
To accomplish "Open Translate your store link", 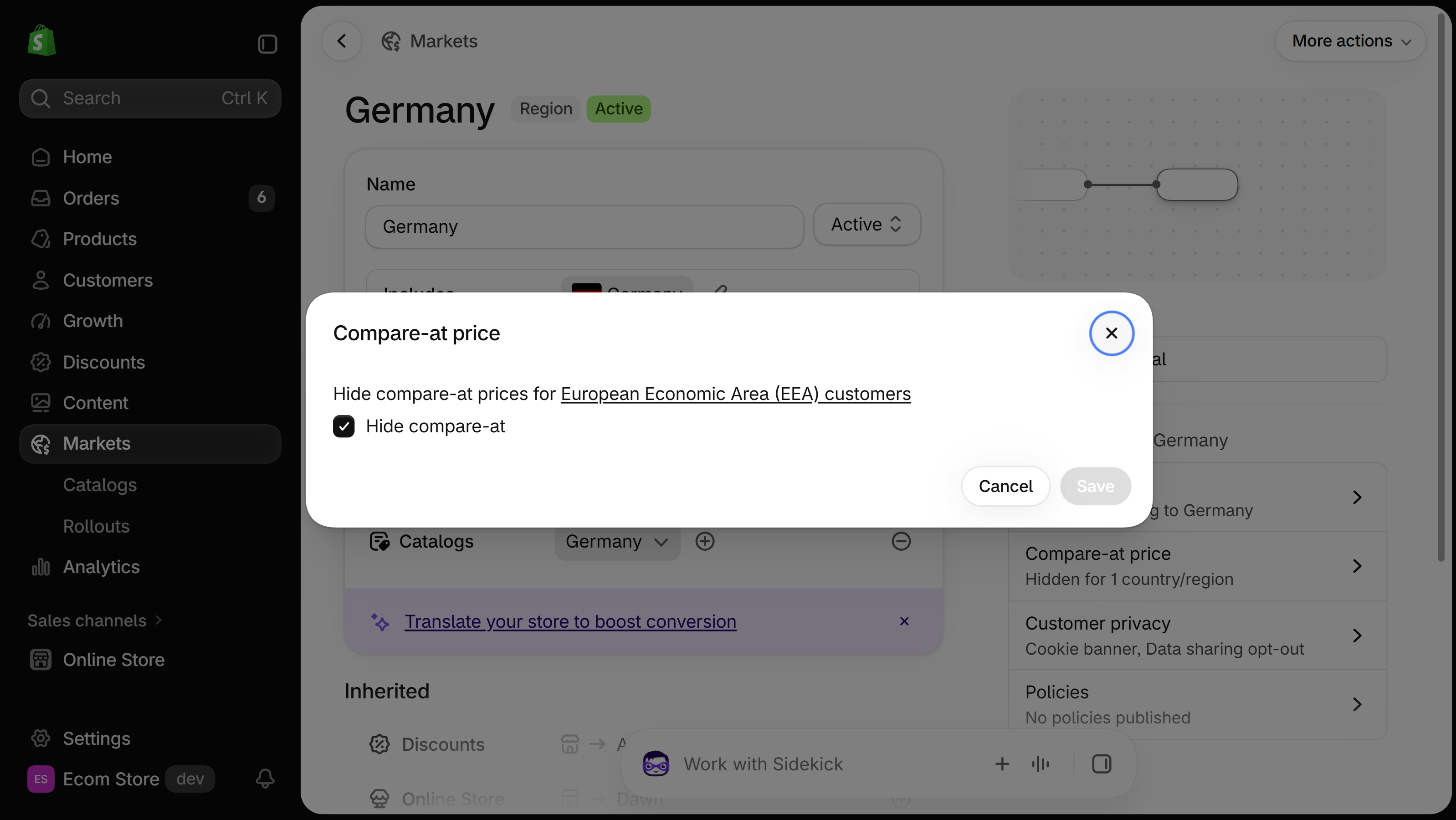I will coord(570,622).
